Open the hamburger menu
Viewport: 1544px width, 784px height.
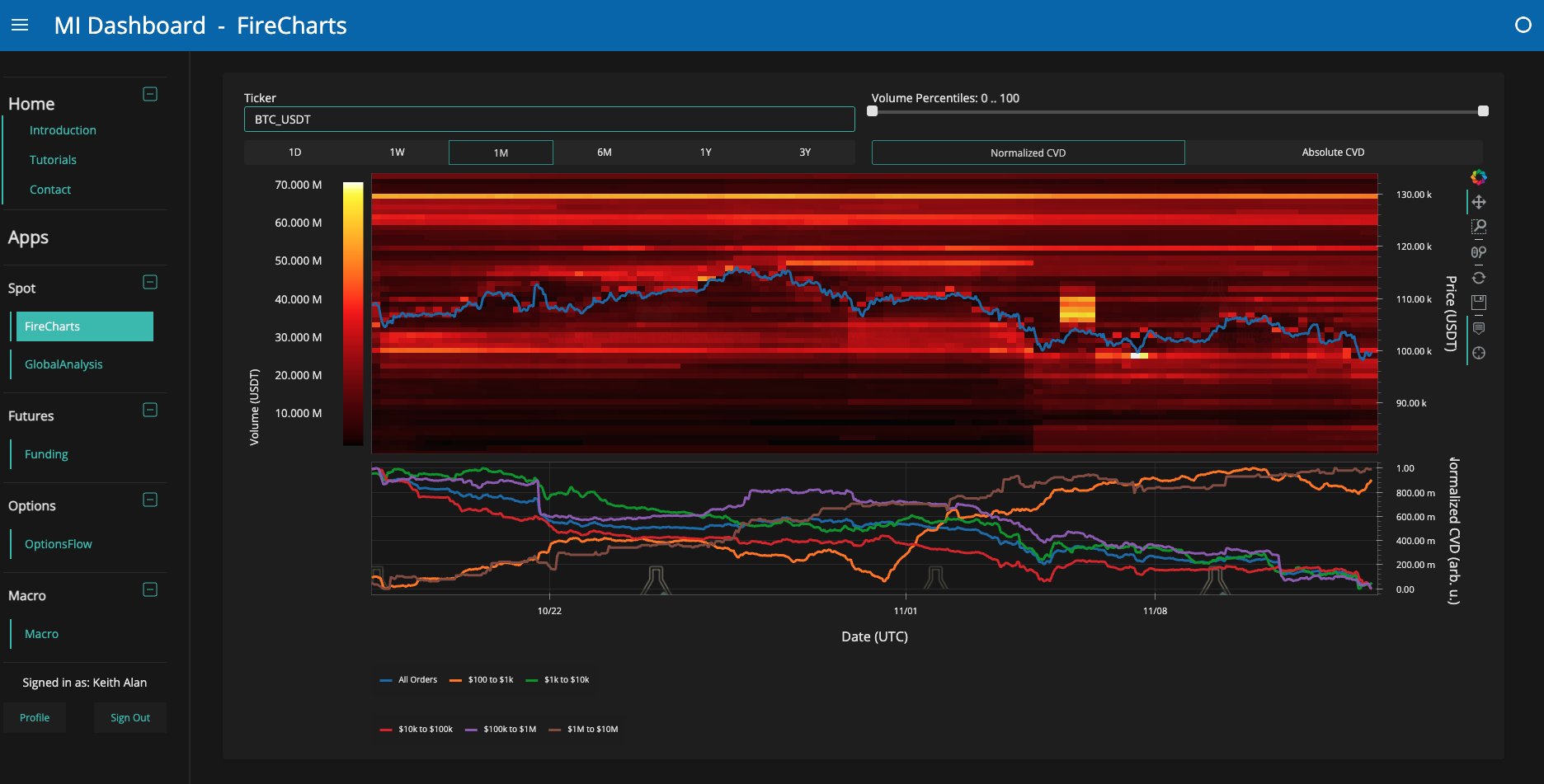[x=20, y=26]
